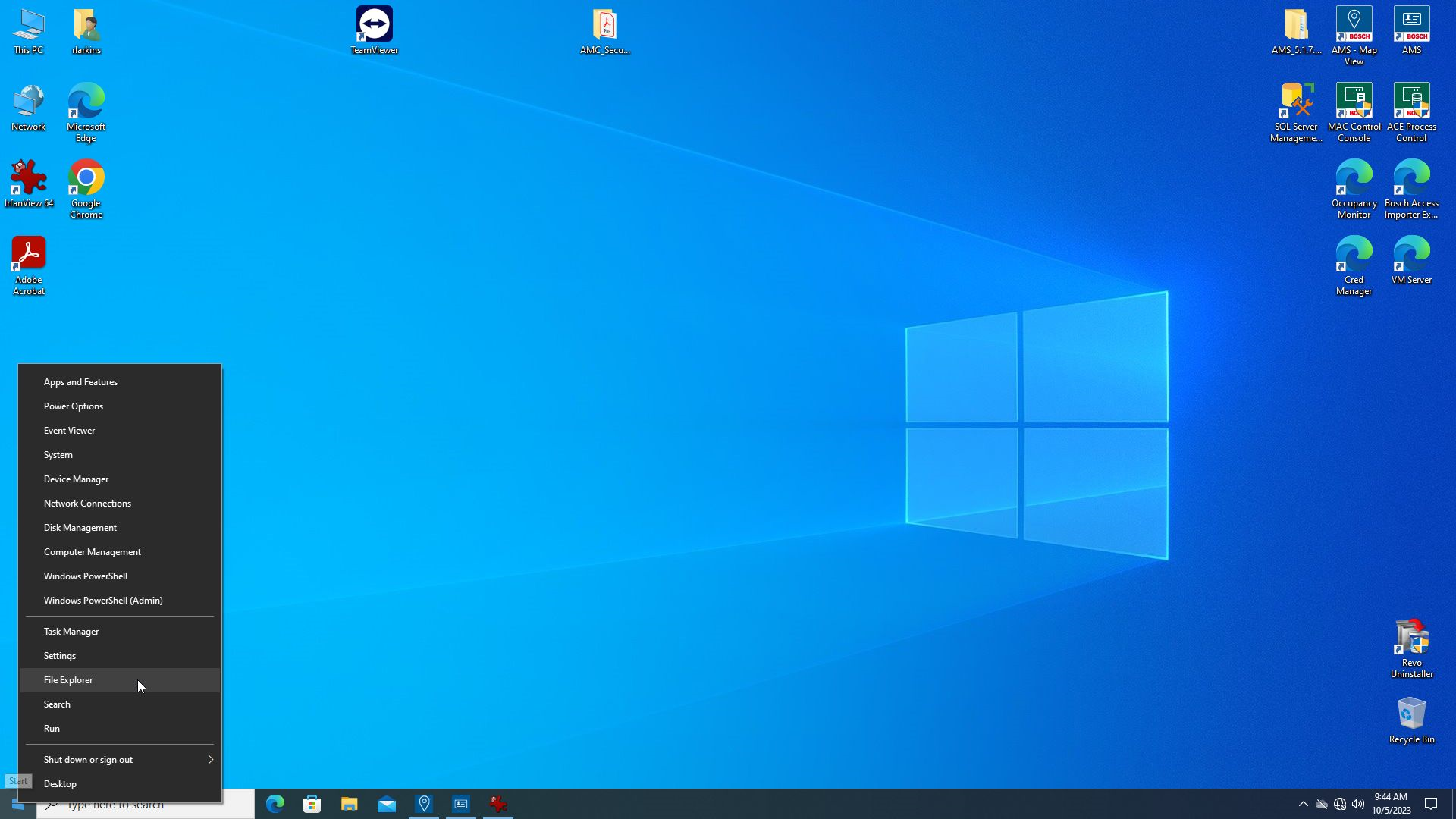1456x819 pixels.
Task: Open the TeamViewer desktop icon
Action: [x=374, y=30]
